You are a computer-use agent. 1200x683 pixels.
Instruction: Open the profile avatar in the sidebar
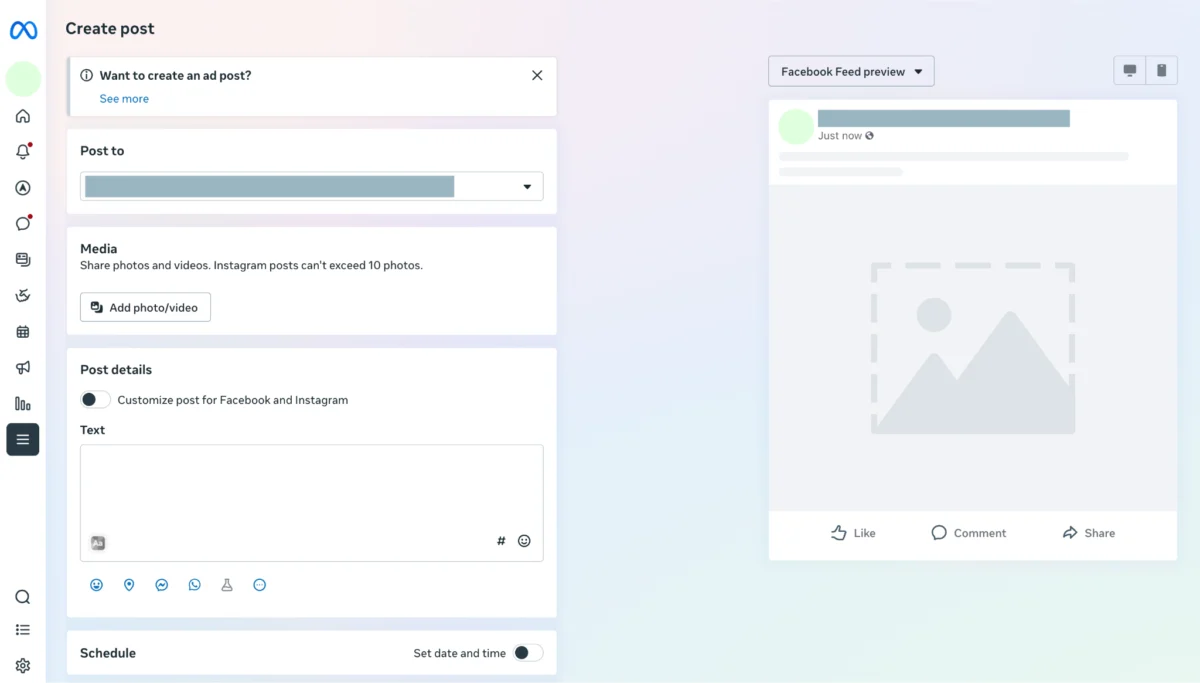23,79
